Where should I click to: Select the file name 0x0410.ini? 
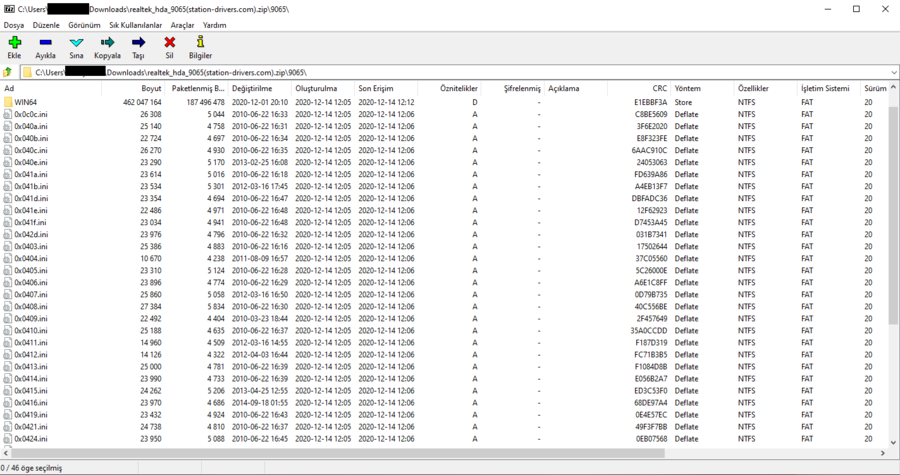coord(32,331)
